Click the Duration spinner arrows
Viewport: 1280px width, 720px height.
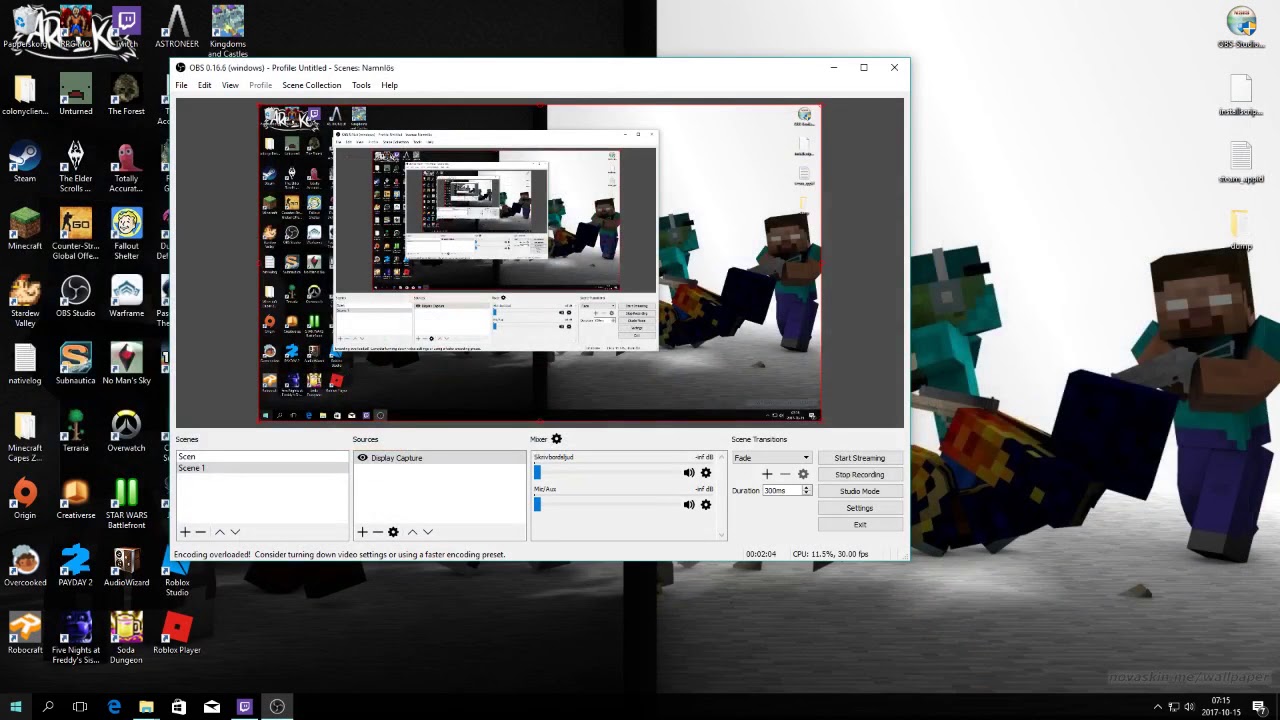click(x=807, y=491)
